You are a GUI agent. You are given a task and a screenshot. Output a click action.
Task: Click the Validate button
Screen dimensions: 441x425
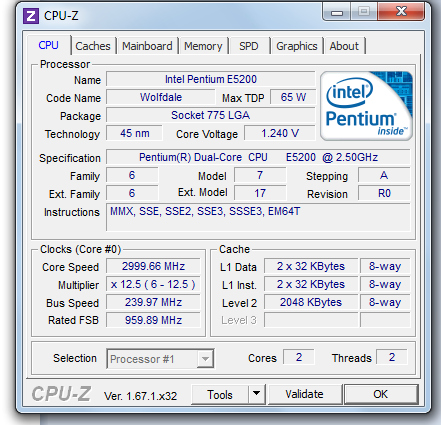[304, 394]
